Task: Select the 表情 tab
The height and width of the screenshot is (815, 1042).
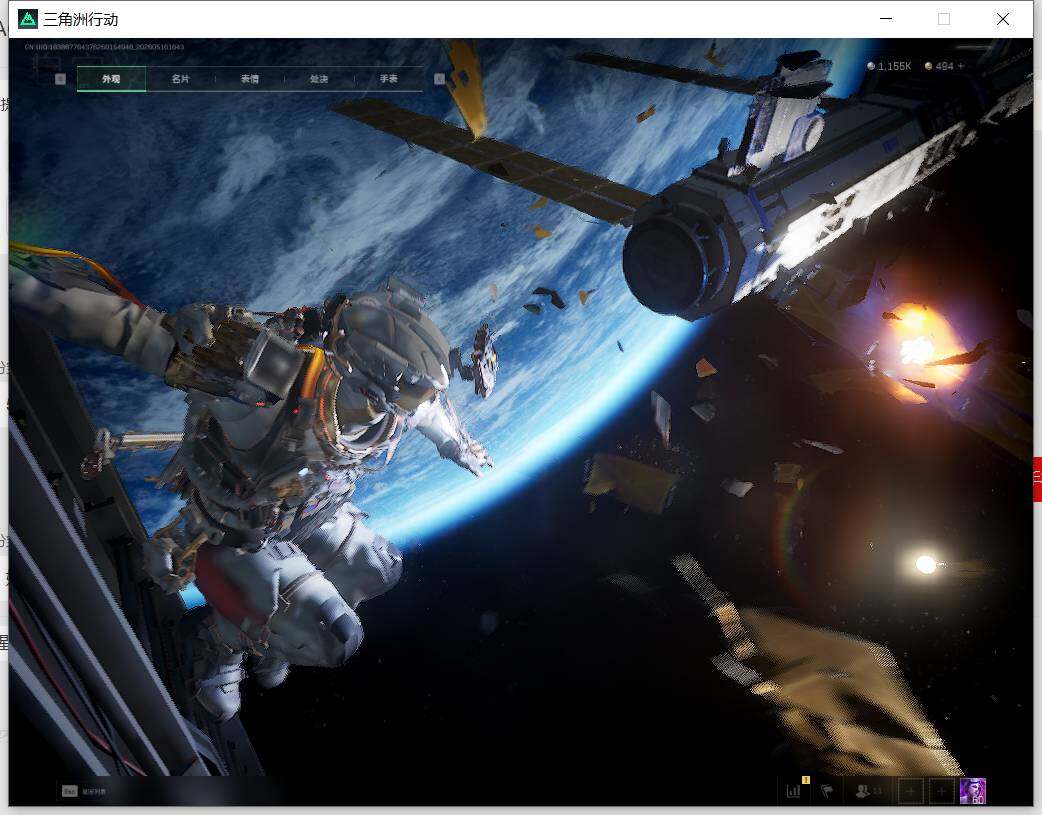Action: pyautogui.click(x=250, y=78)
